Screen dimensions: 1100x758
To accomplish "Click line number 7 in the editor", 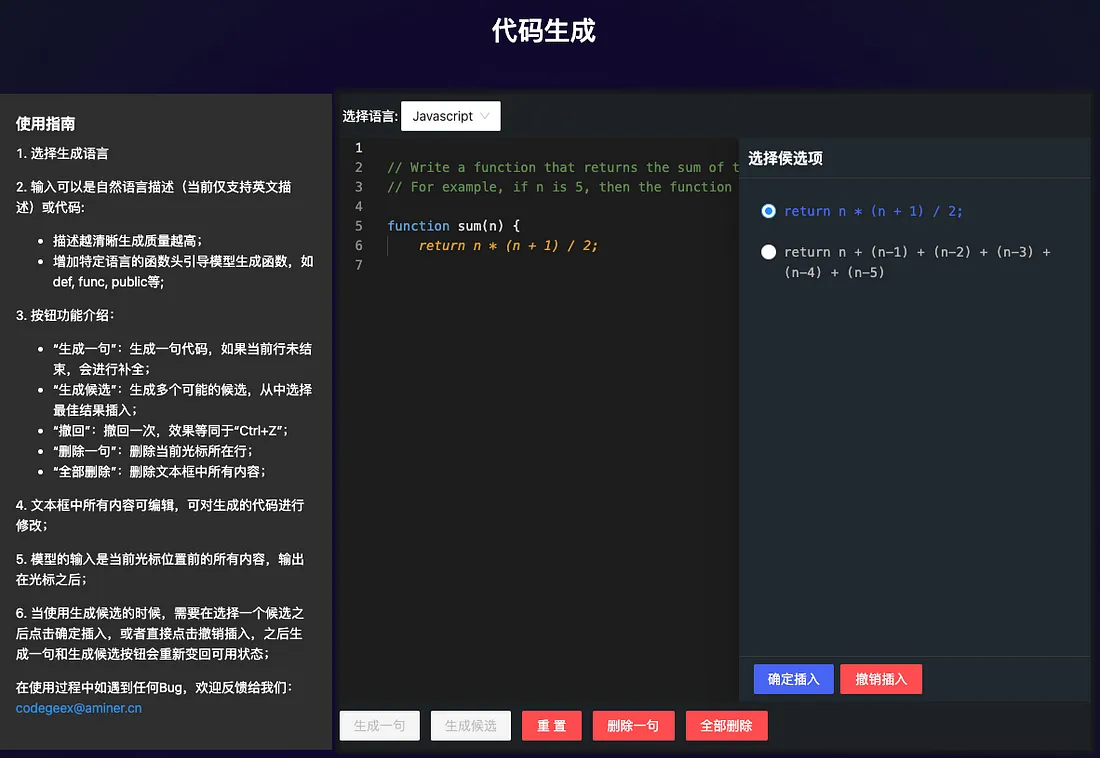I will (358, 265).
